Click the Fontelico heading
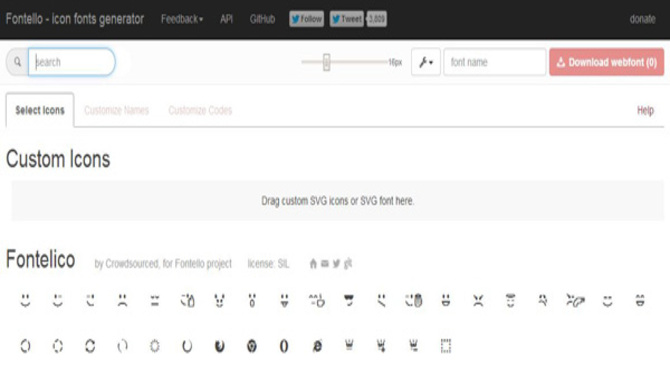Viewport: 670px width, 380px height. pyautogui.click(x=41, y=259)
